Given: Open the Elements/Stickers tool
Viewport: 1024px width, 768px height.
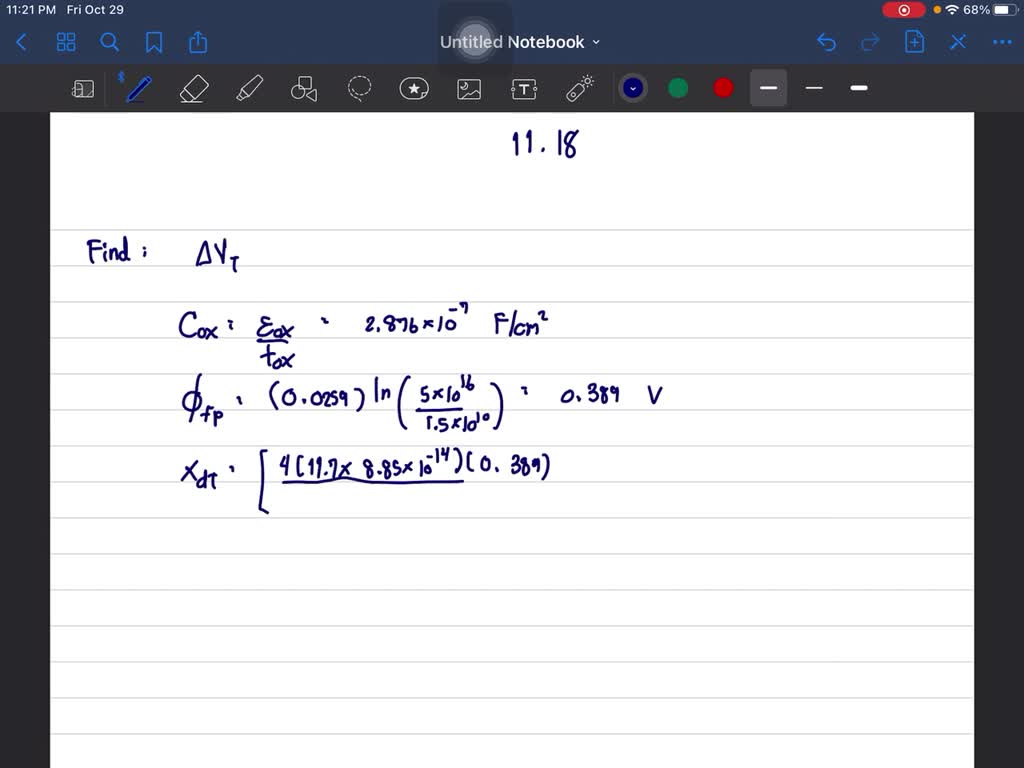Looking at the screenshot, I should pyautogui.click(x=414, y=88).
